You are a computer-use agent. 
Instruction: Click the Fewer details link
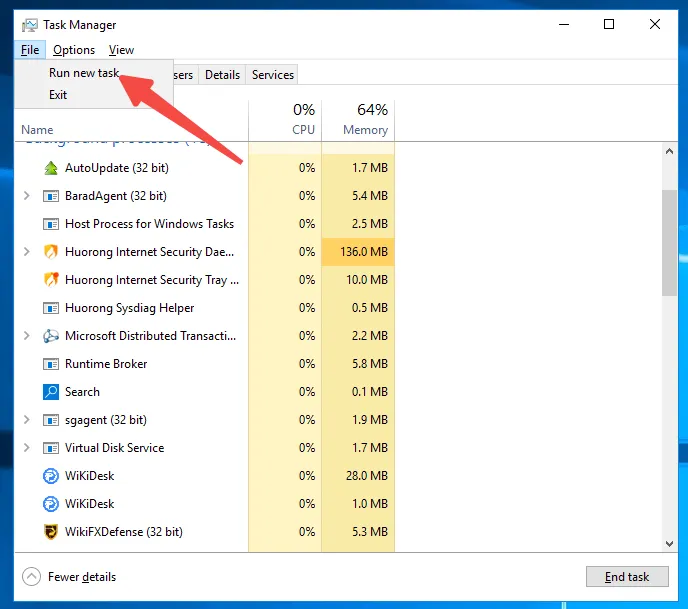point(82,577)
